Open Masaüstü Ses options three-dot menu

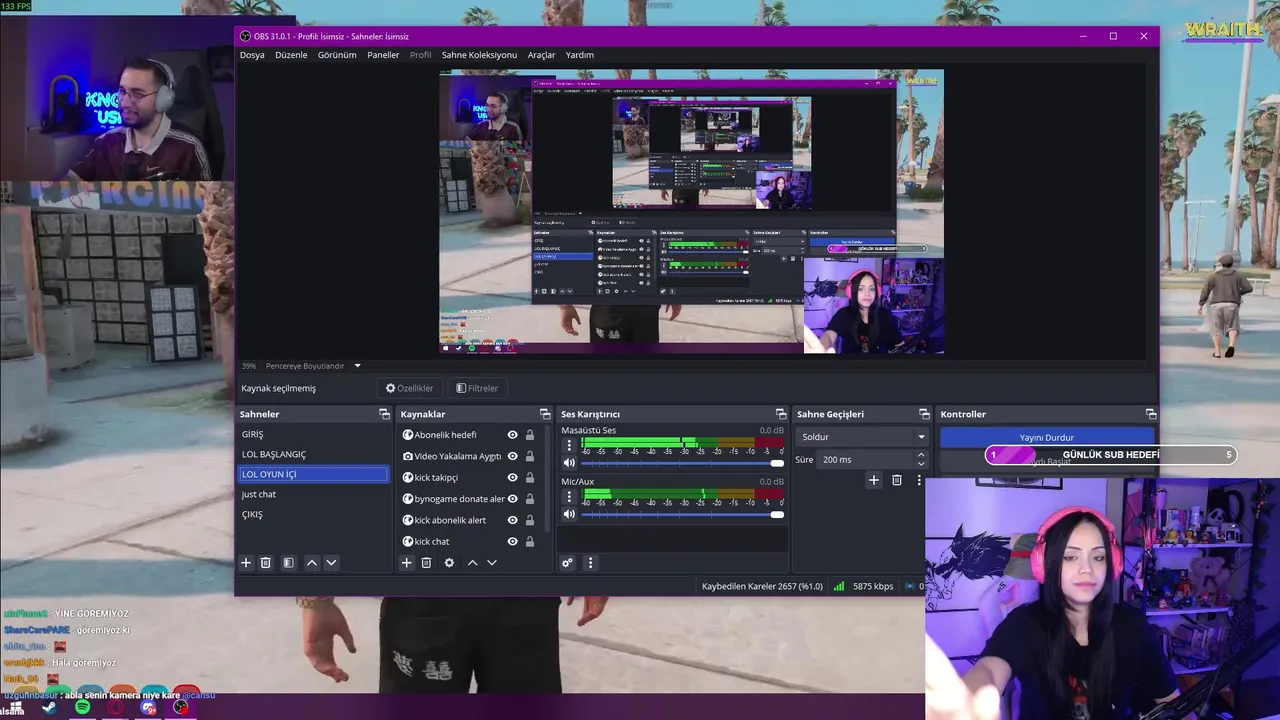pos(569,445)
